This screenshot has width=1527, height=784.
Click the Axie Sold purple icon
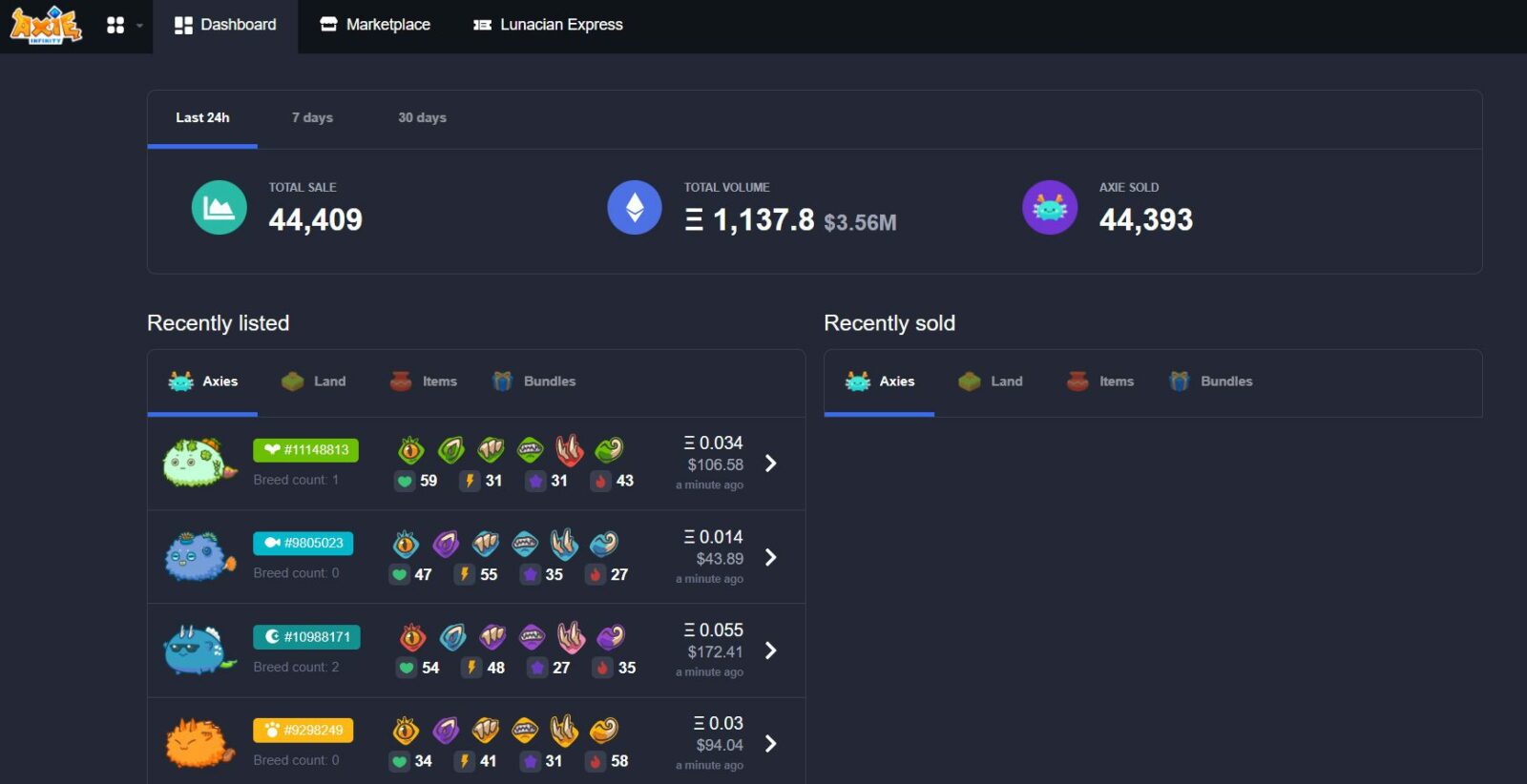pos(1050,207)
